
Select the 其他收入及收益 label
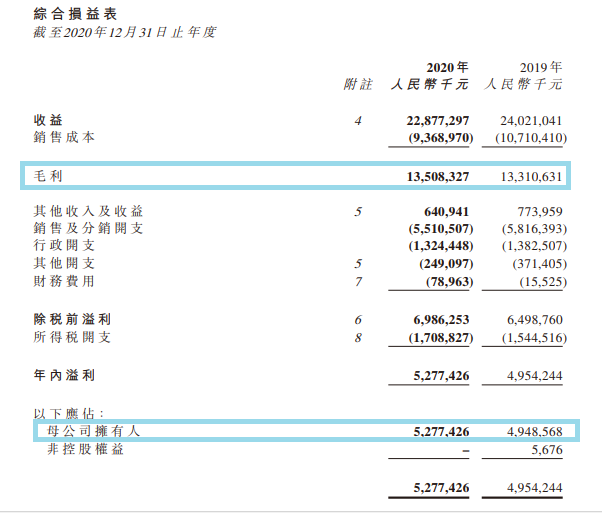click(88, 211)
